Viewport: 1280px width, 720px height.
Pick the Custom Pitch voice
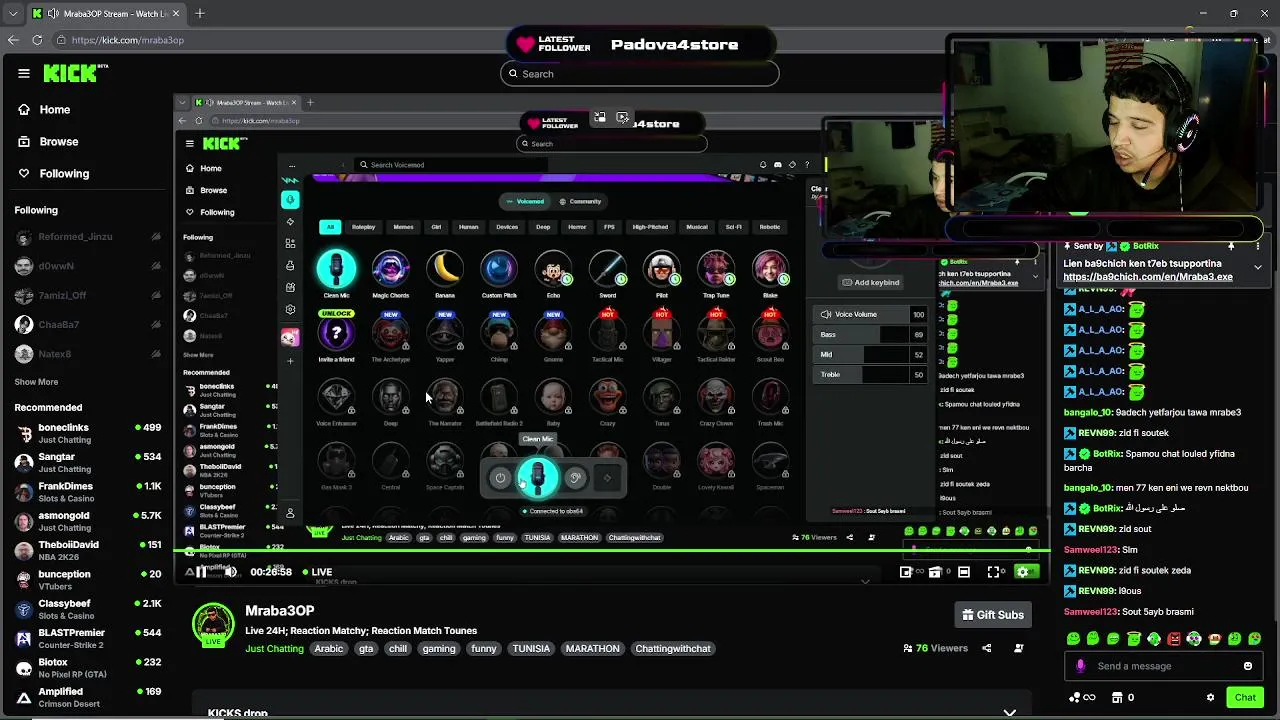pos(499,269)
